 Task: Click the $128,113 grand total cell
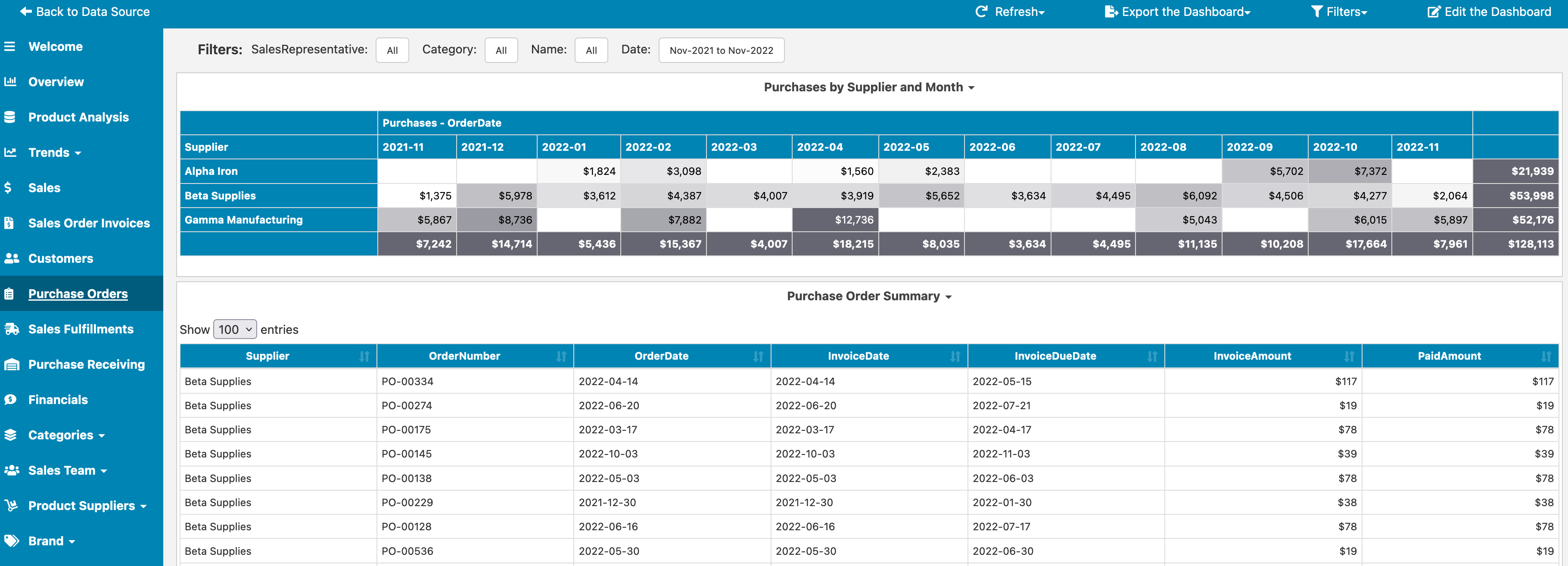1515,243
